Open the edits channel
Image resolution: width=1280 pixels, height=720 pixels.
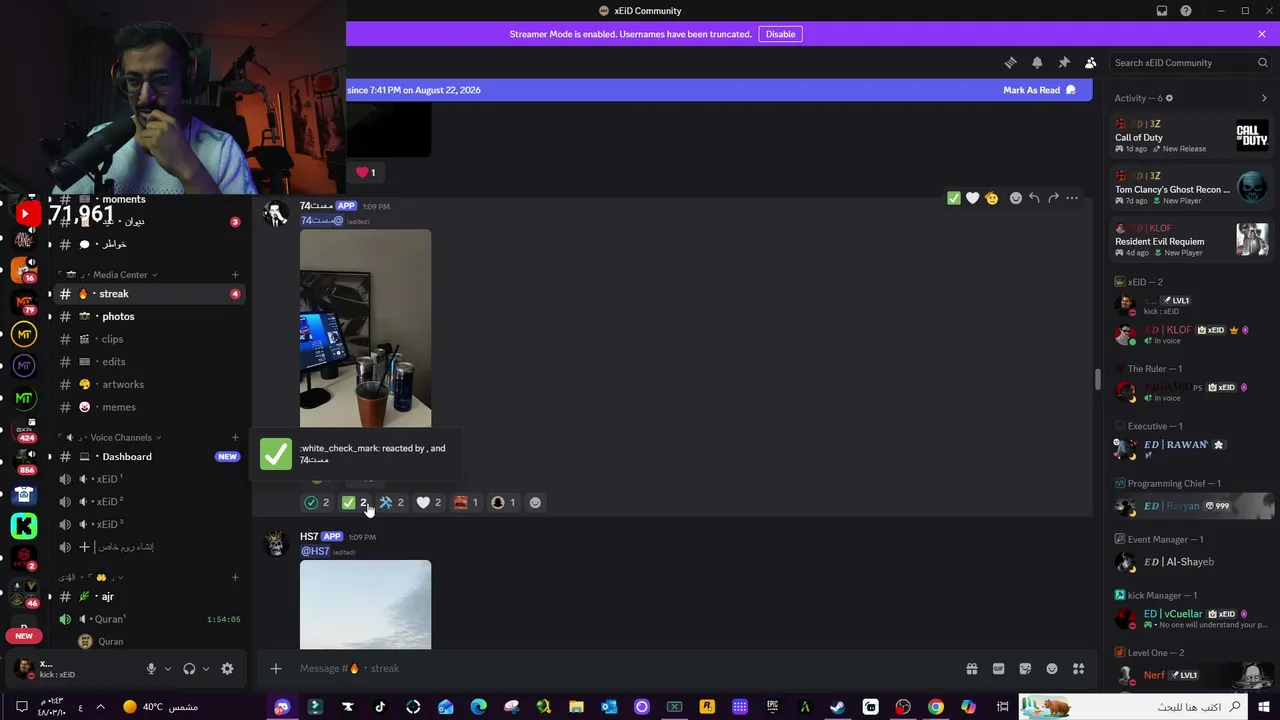[x=150, y=362]
